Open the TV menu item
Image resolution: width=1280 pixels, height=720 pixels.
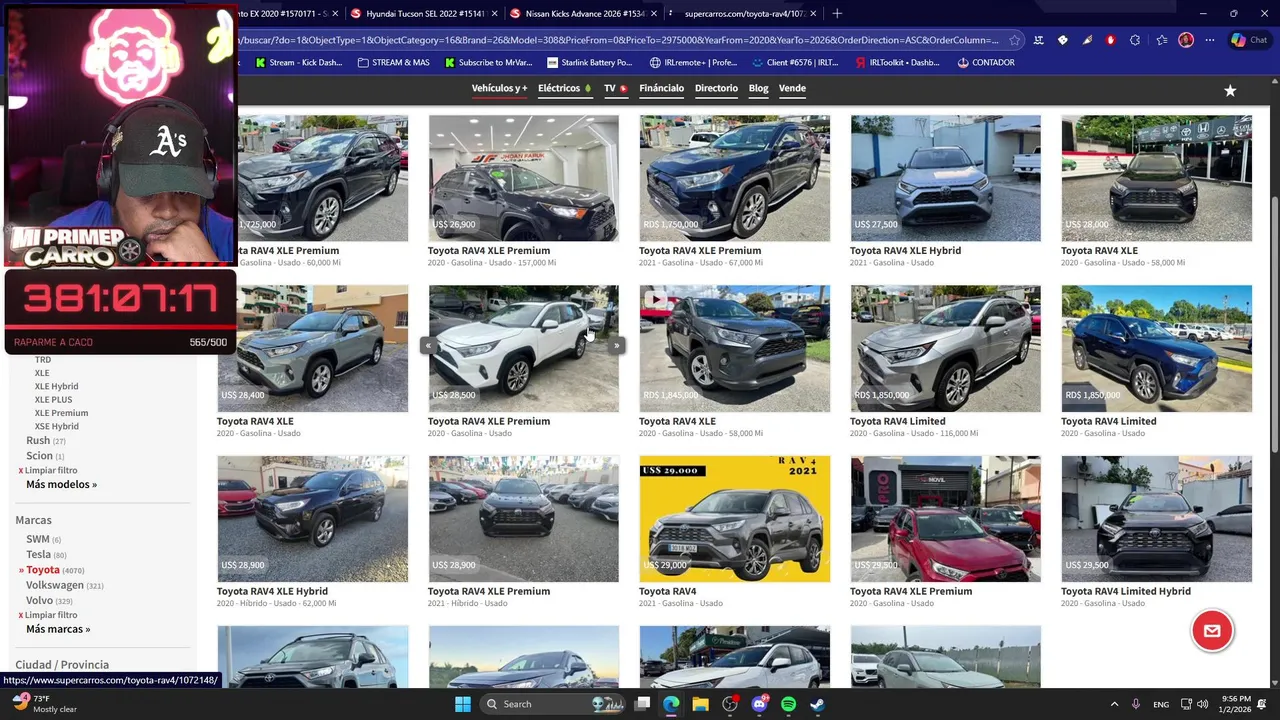pos(615,88)
